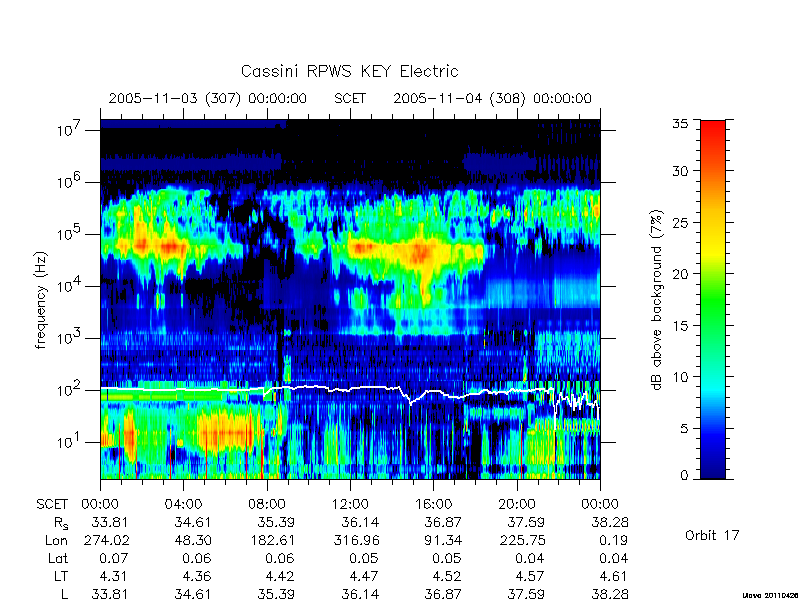
Task: Click the local time value 4.36
Action: [197, 576]
